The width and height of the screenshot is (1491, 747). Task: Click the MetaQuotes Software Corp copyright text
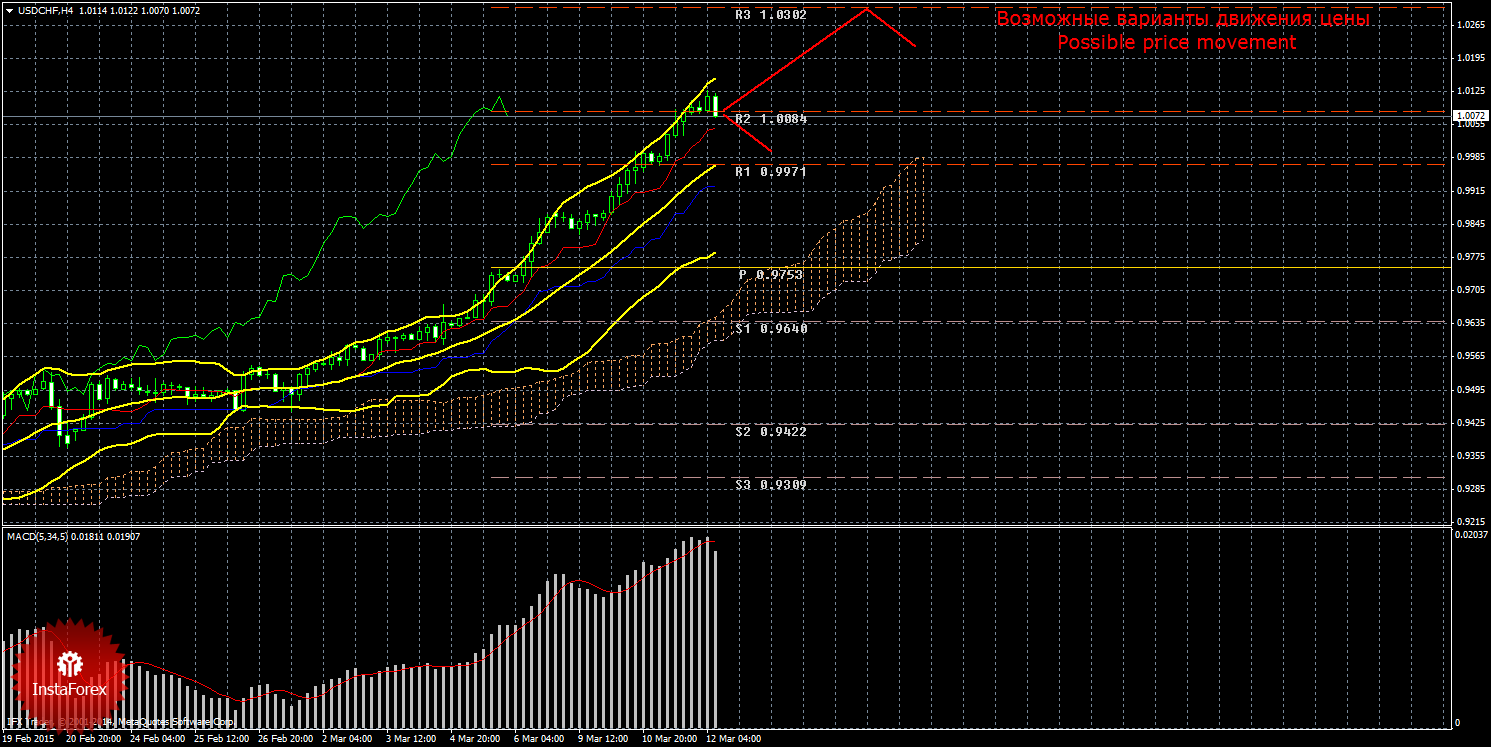click(175, 721)
